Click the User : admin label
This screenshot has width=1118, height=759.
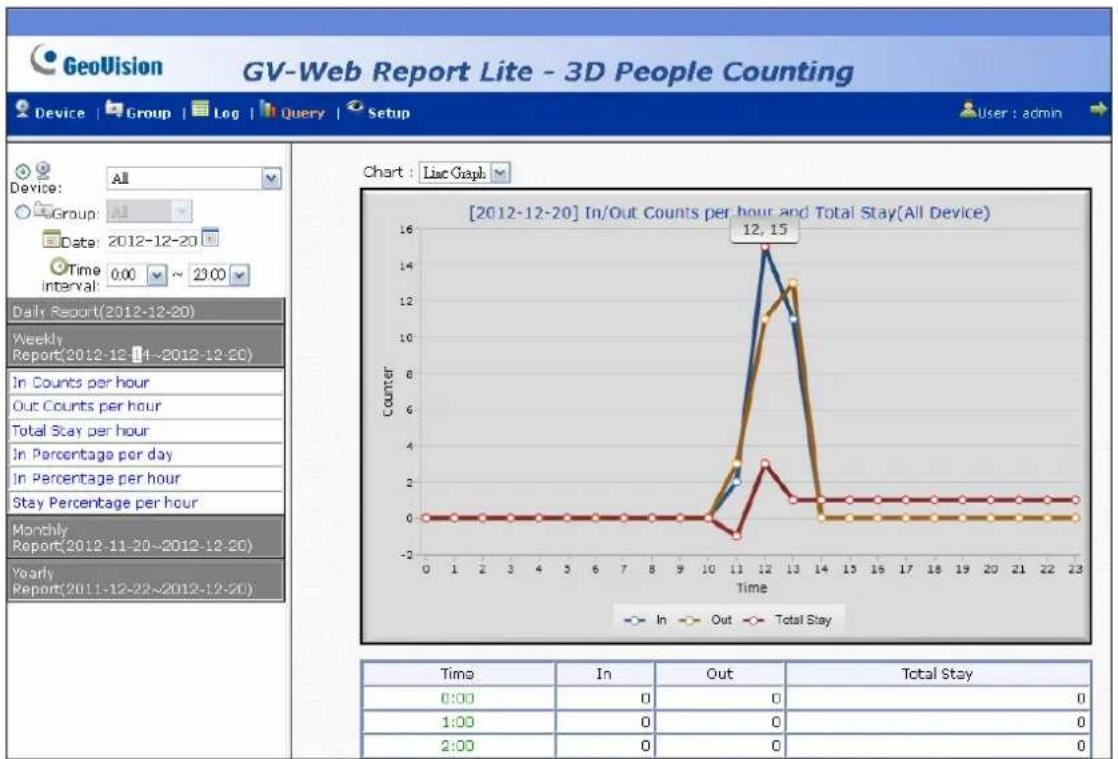coord(1020,113)
